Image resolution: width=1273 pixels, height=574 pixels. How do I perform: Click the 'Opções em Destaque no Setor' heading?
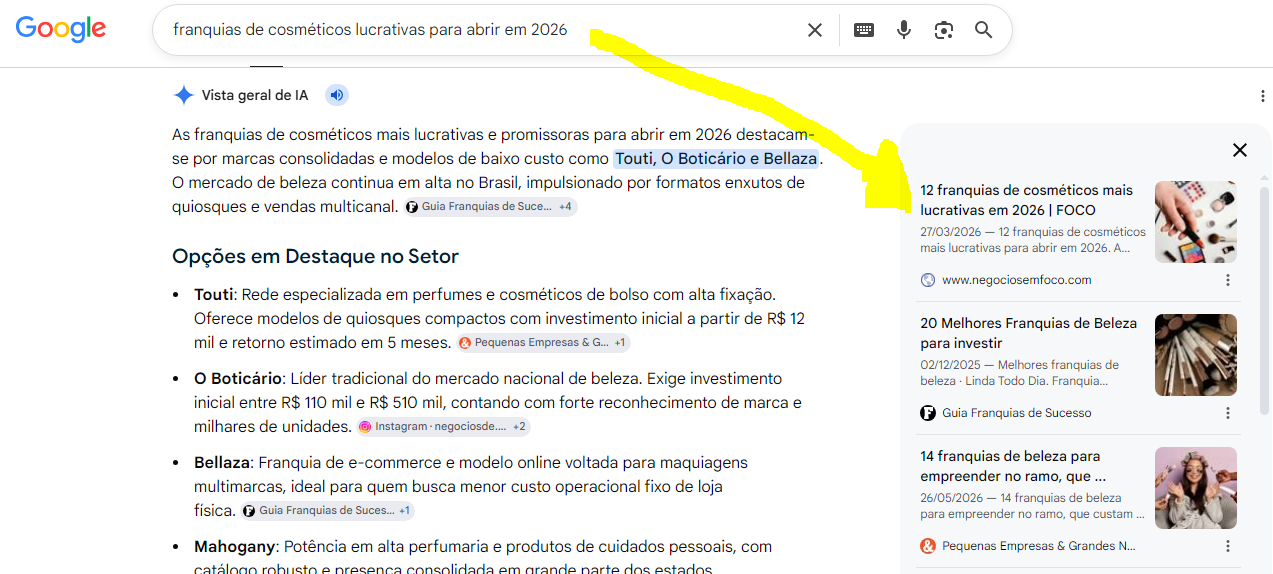coord(315,256)
